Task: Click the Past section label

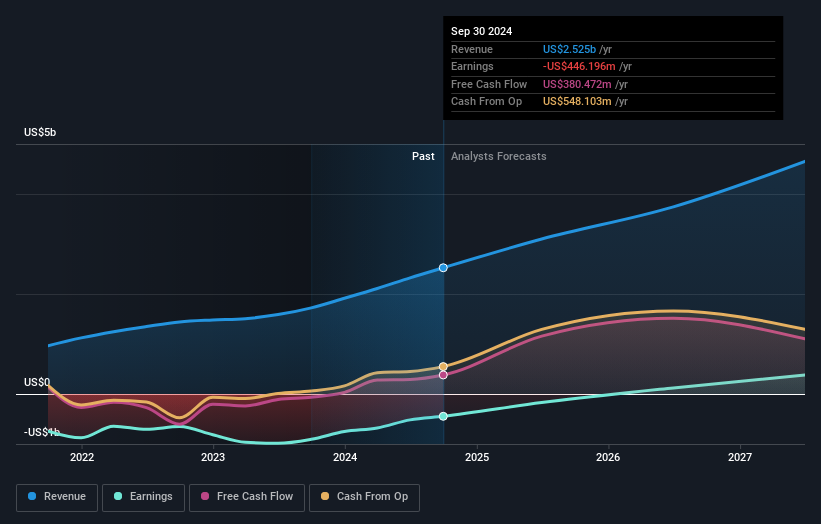Action: coord(423,156)
